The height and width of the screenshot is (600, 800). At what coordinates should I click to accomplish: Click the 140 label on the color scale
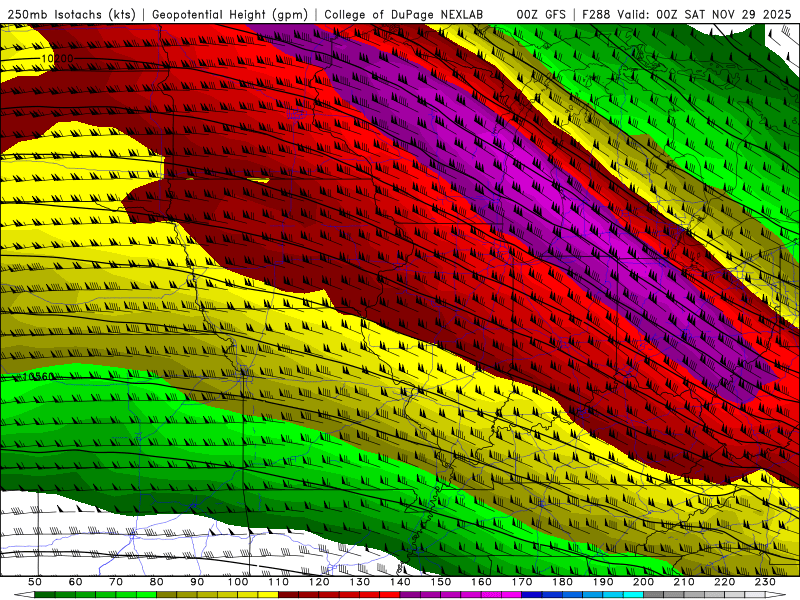pos(400,582)
